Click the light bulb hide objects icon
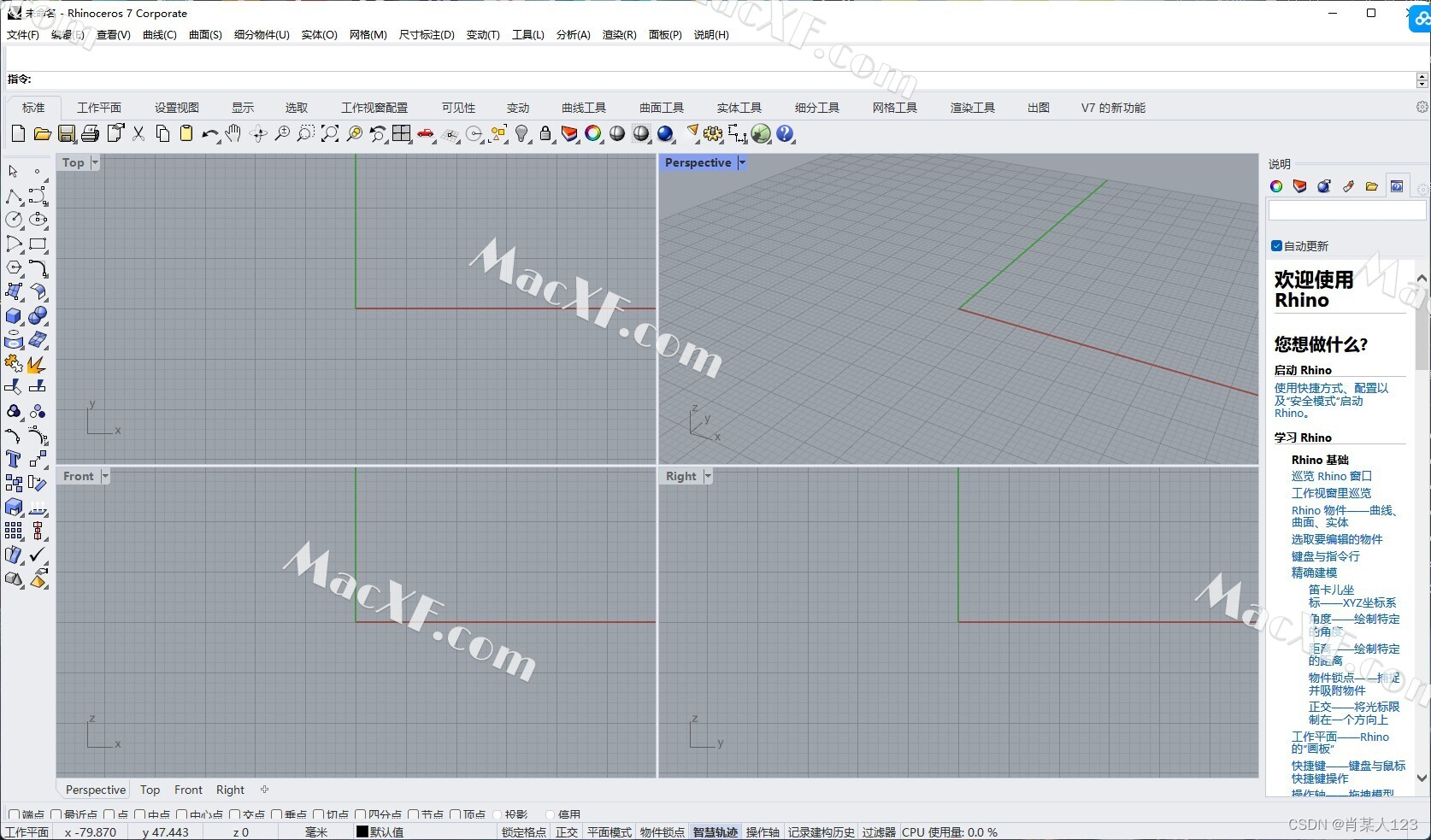 521,133
